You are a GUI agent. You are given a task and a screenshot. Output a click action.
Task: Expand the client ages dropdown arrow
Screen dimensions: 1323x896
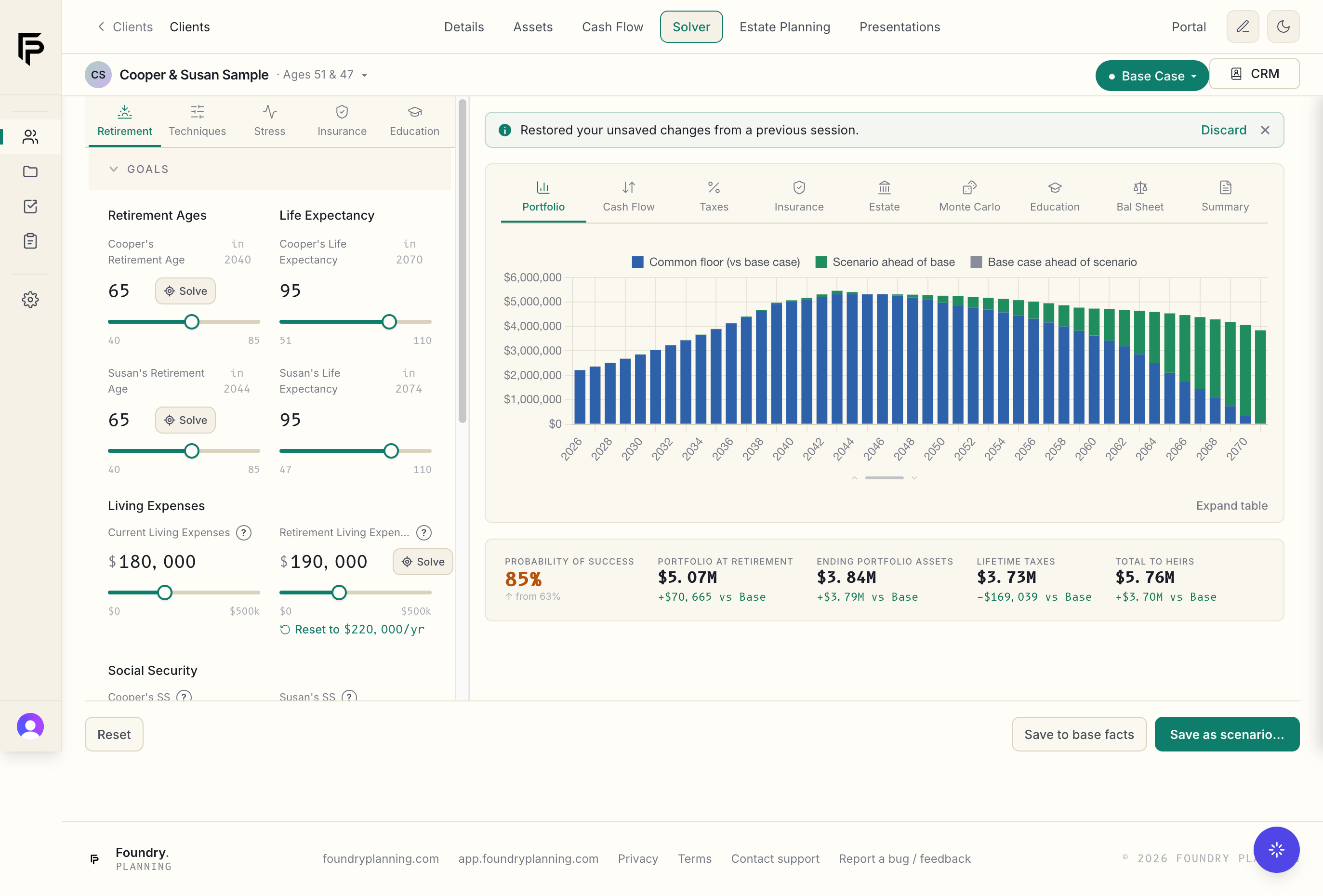point(364,75)
